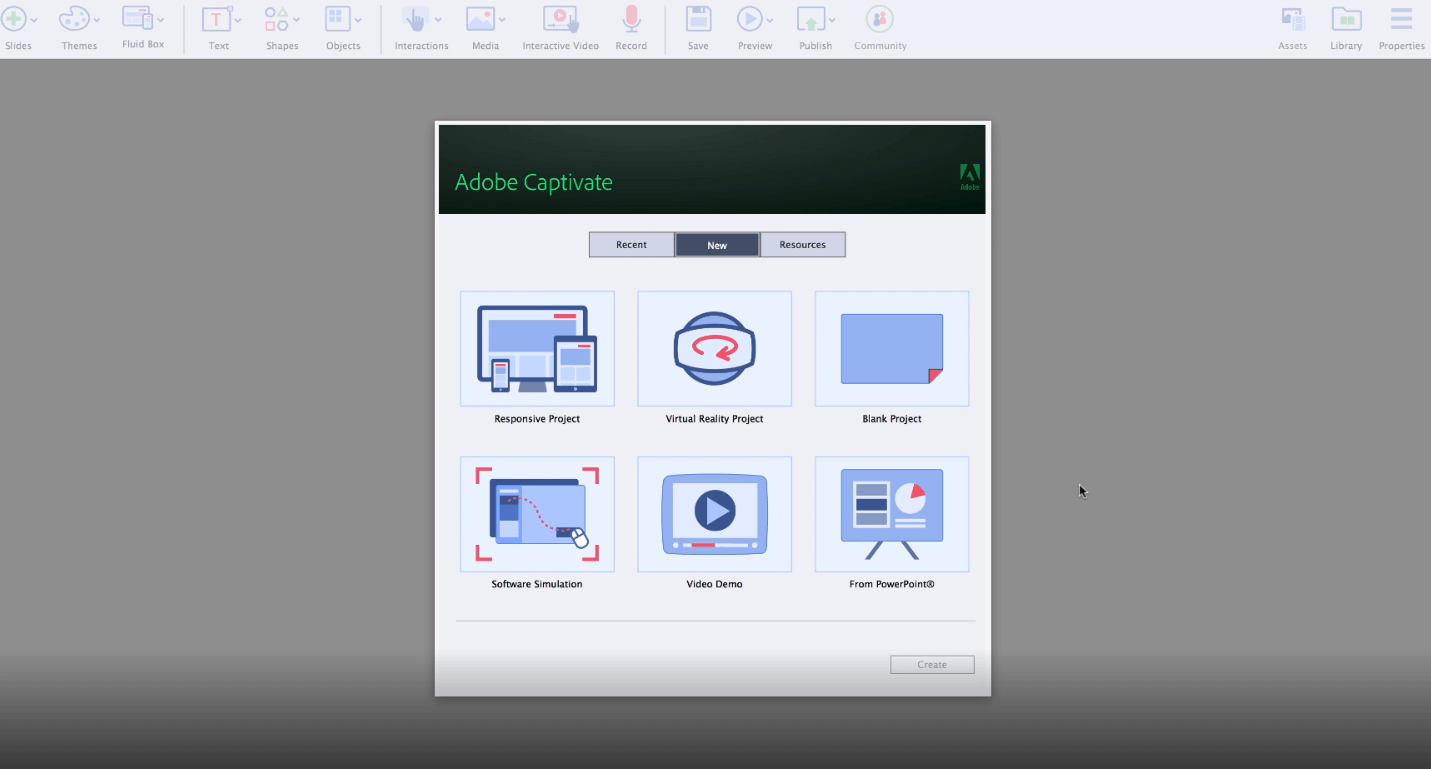Viewport: 1431px width, 769px height.
Task: Click the "Adobe Captivate" banner title
Action: coord(534,183)
